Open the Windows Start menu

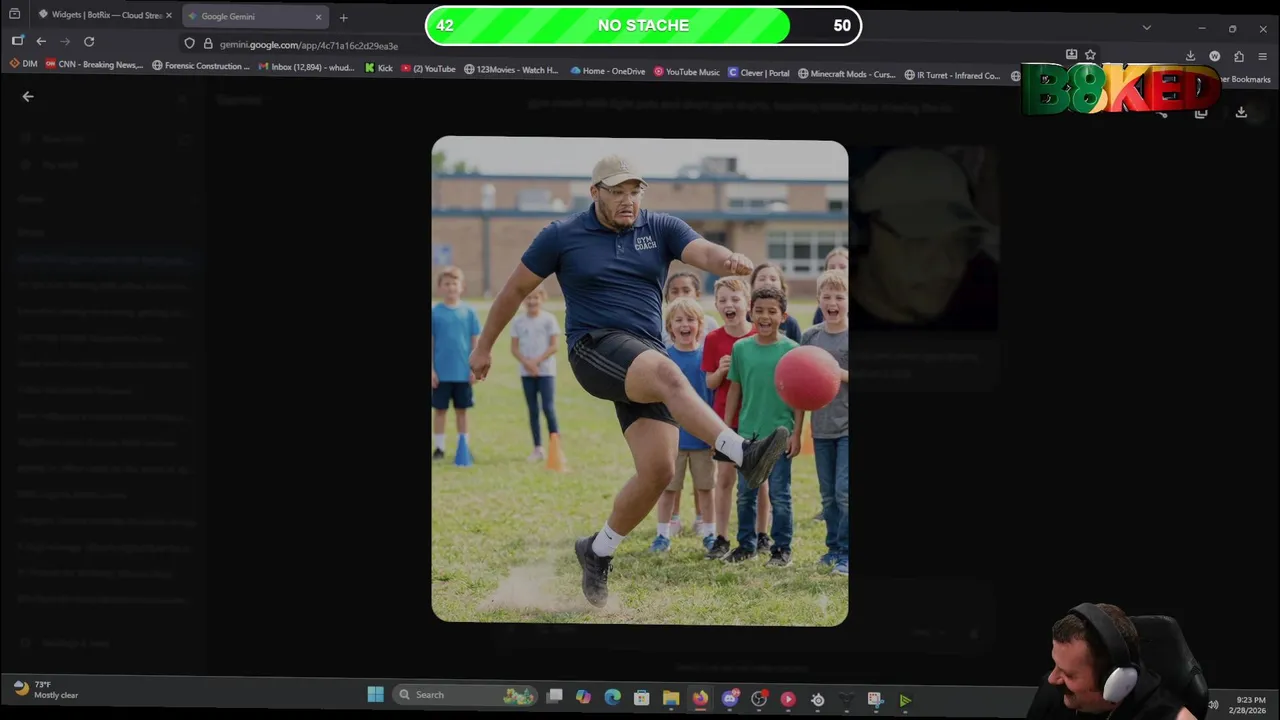[376, 694]
